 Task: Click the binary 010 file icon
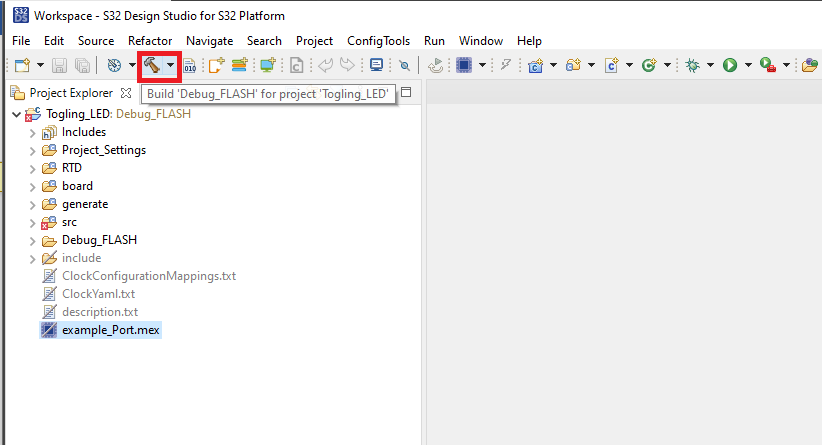click(189, 65)
